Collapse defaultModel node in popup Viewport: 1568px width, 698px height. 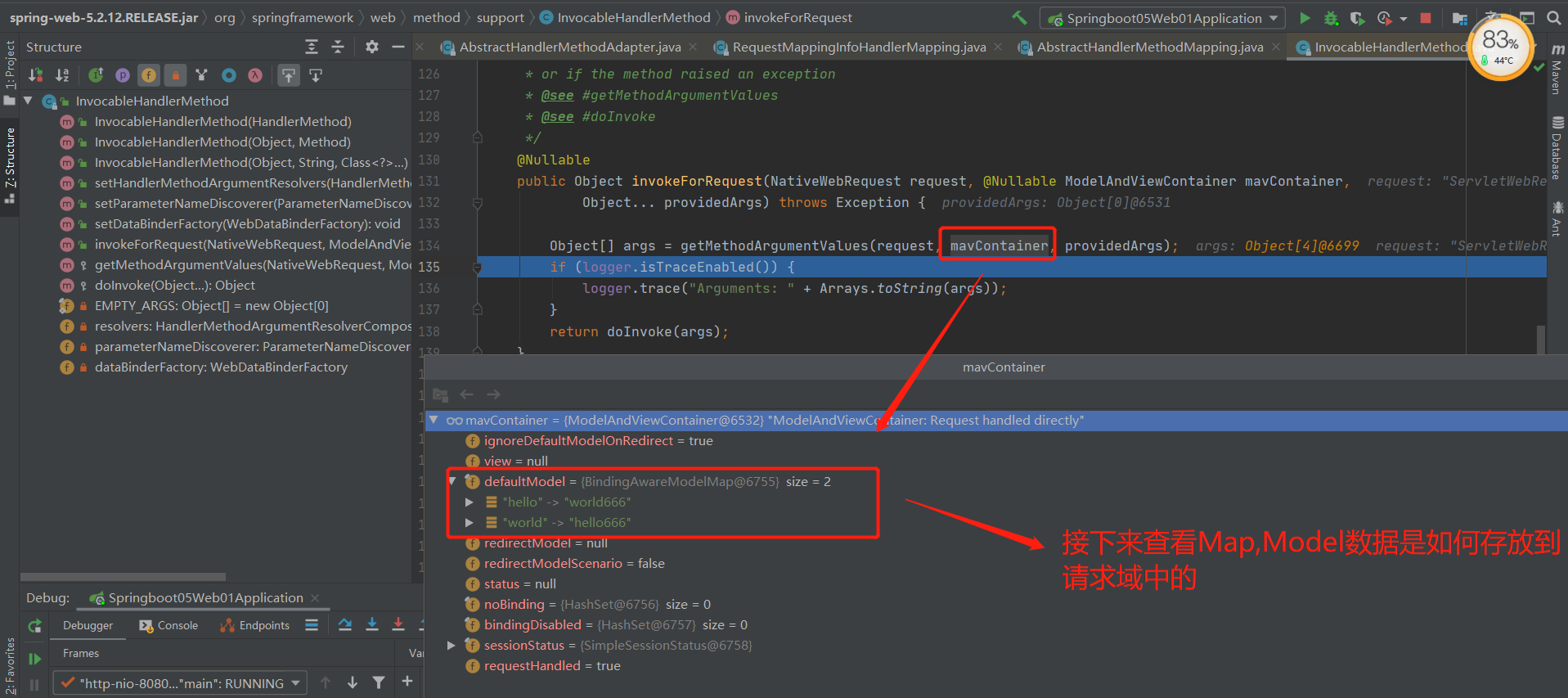point(452,481)
